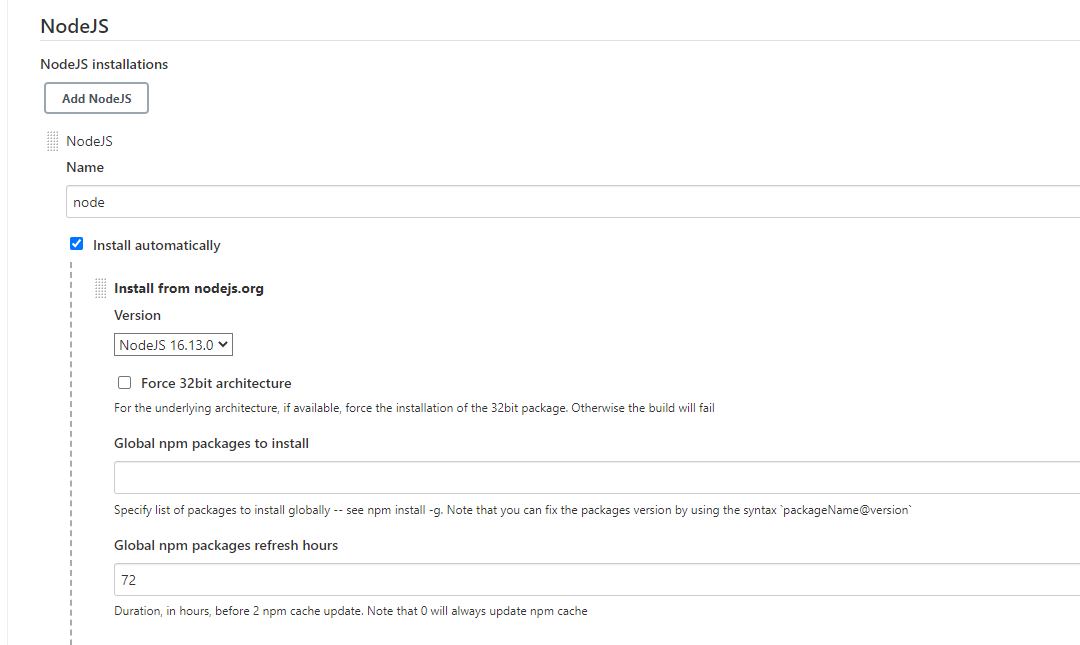Click the Global npm packages refresh hours label

pos(226,545)
